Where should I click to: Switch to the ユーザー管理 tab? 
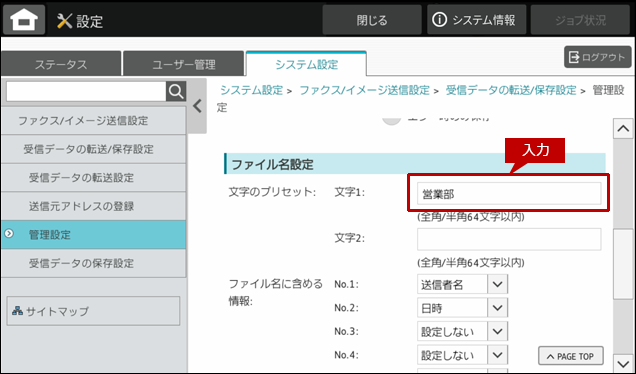click(x=184, y=64)
